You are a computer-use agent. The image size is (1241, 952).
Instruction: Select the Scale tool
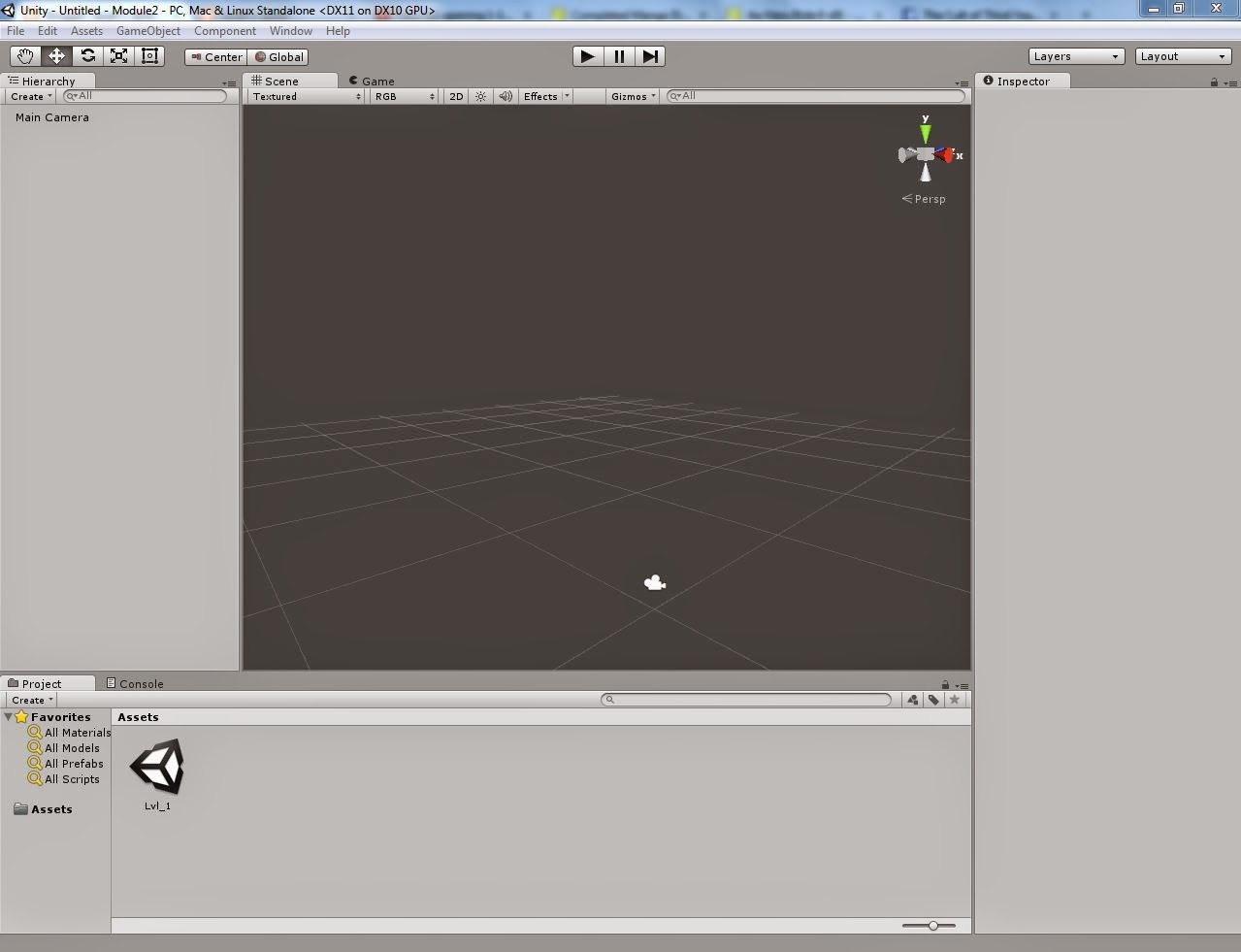coord(118,55)
